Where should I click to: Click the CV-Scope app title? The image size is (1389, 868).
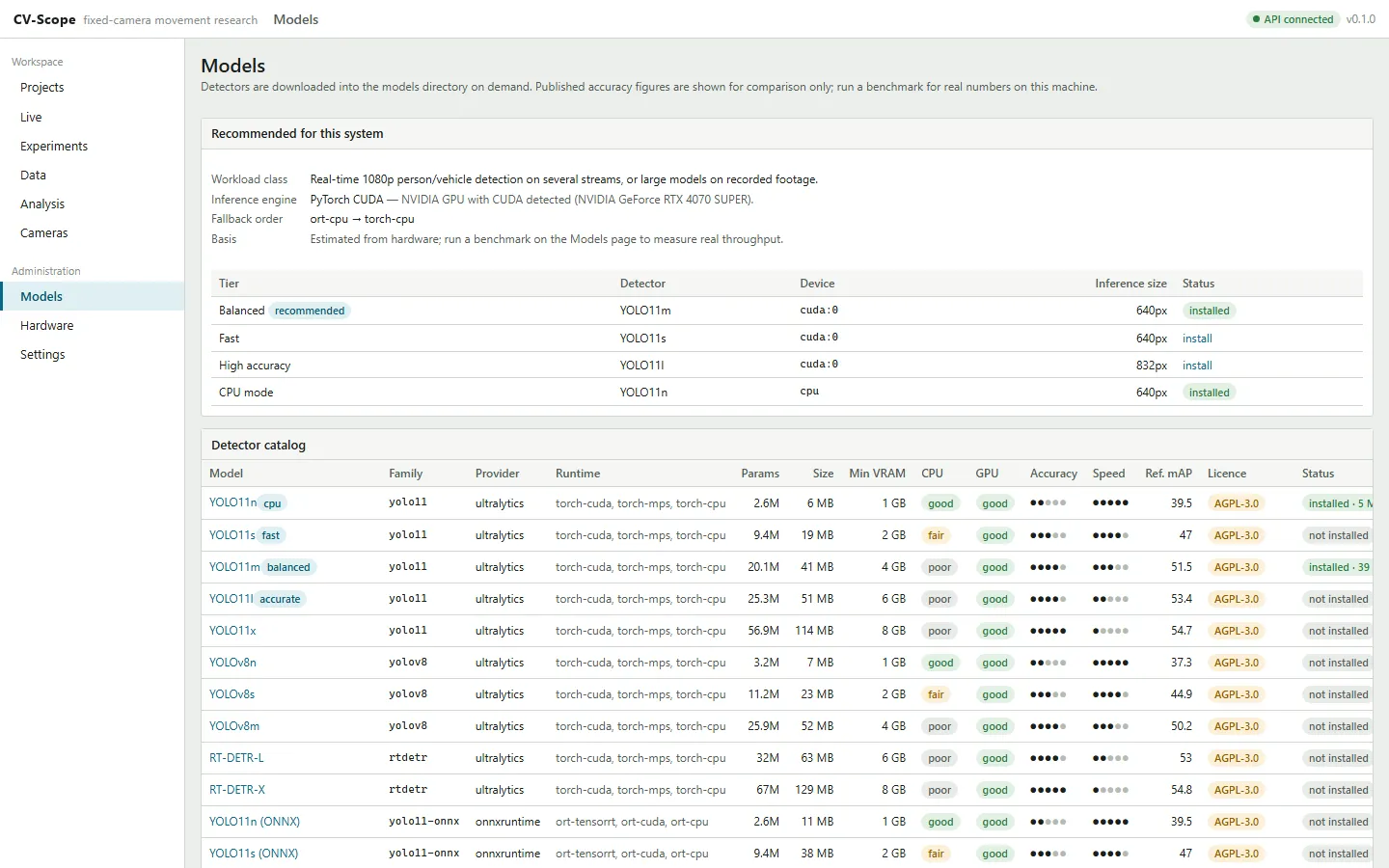(x=44, y=19)
